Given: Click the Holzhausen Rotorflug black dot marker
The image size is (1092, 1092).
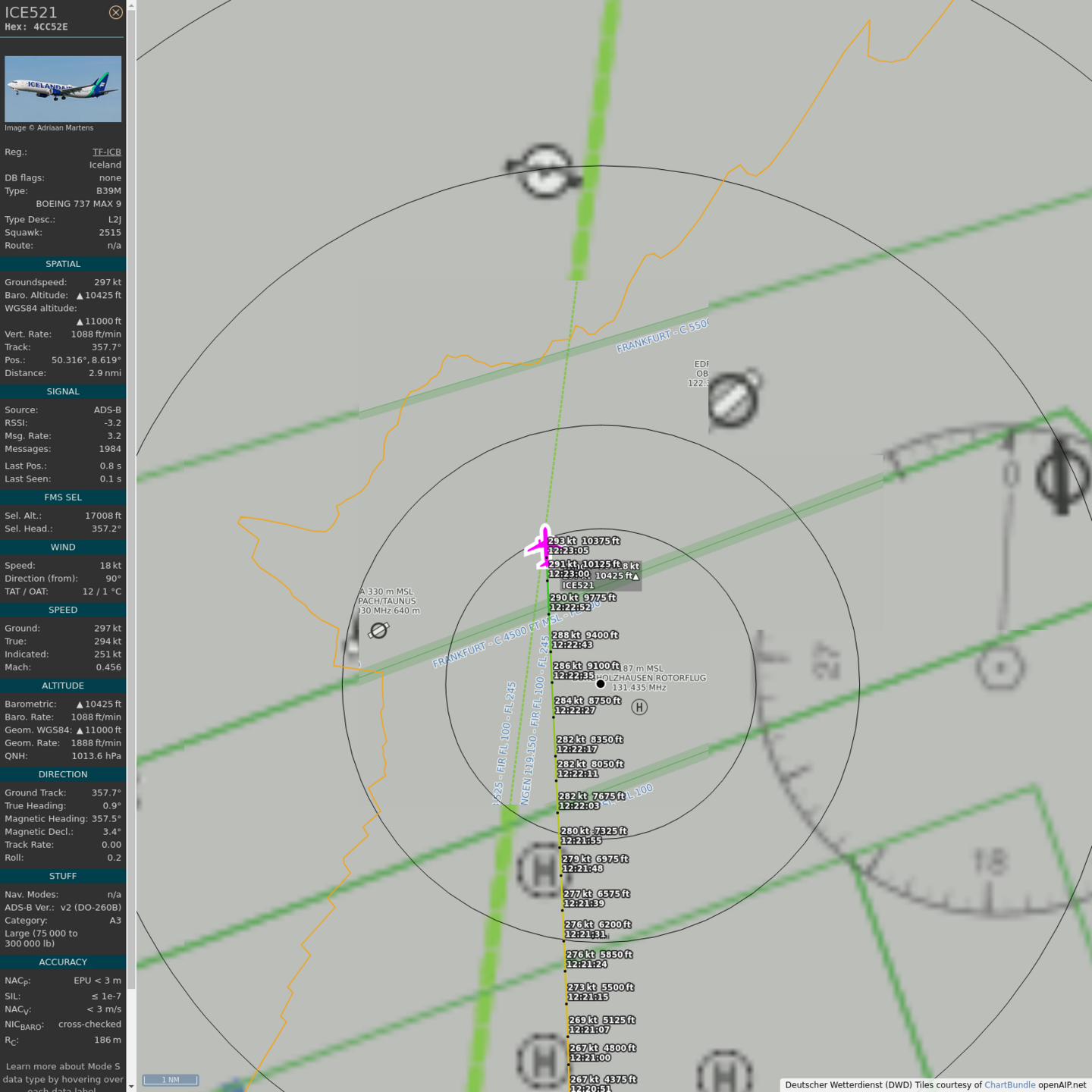Looking at the screenshot, I should 601,684.
